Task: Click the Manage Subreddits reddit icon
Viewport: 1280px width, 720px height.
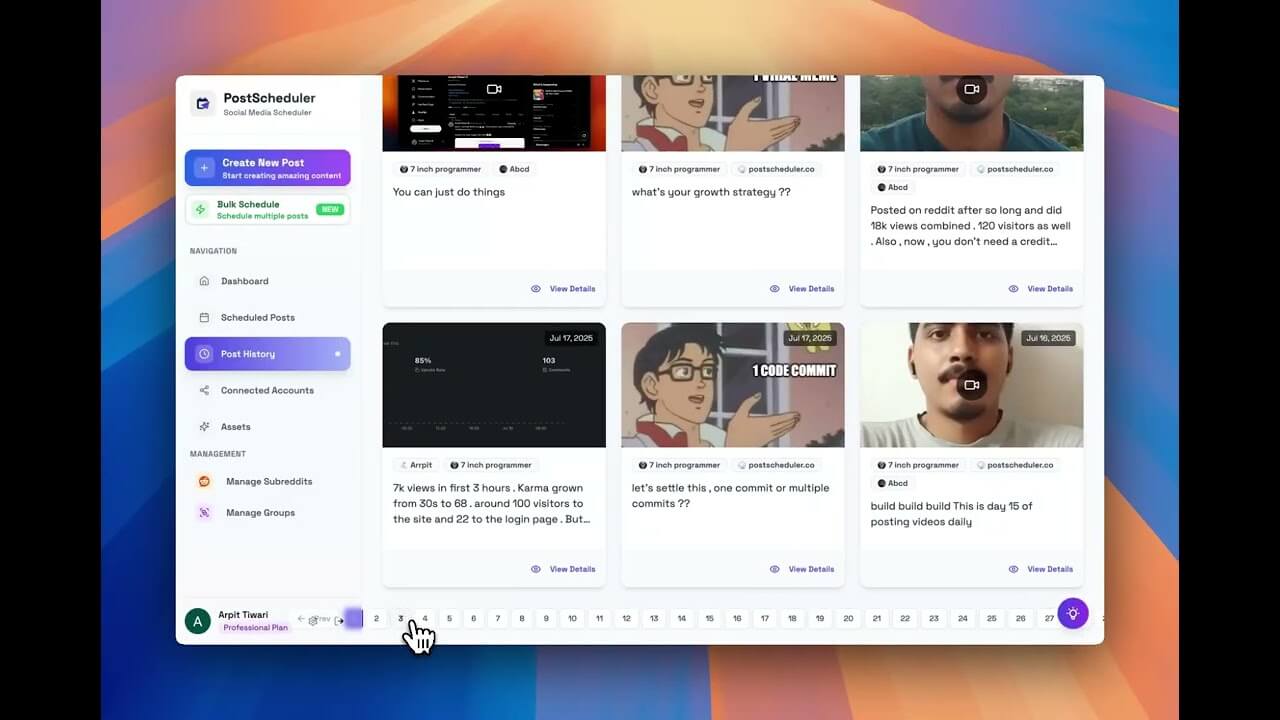Action: (x=207, y=481)
